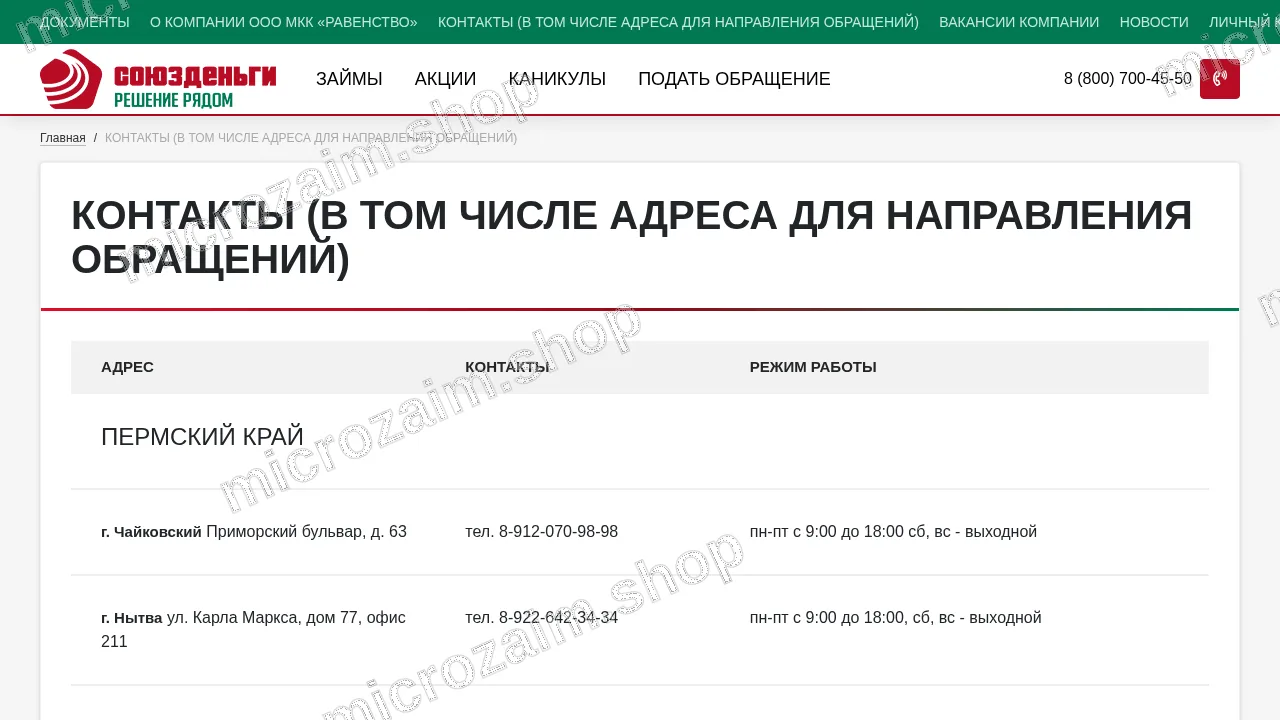Click the phone number 8 (800) 700-45-50
This screenshot has height=720, width=1280.
tap(1128, 79)
